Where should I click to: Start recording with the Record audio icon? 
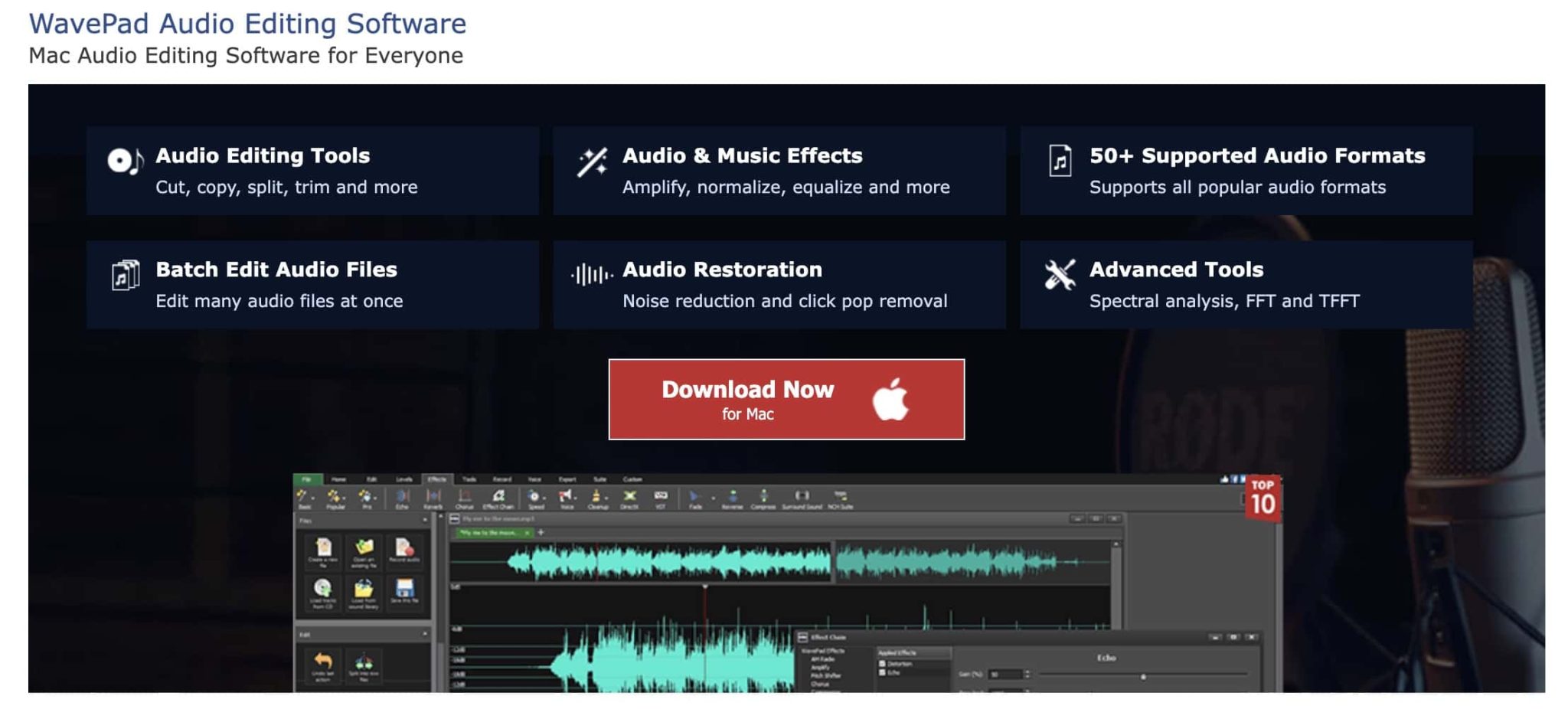tap(404, 551)
